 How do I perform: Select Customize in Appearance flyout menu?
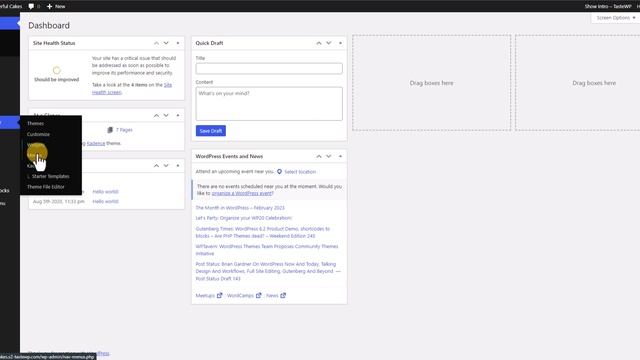point(38,134)
